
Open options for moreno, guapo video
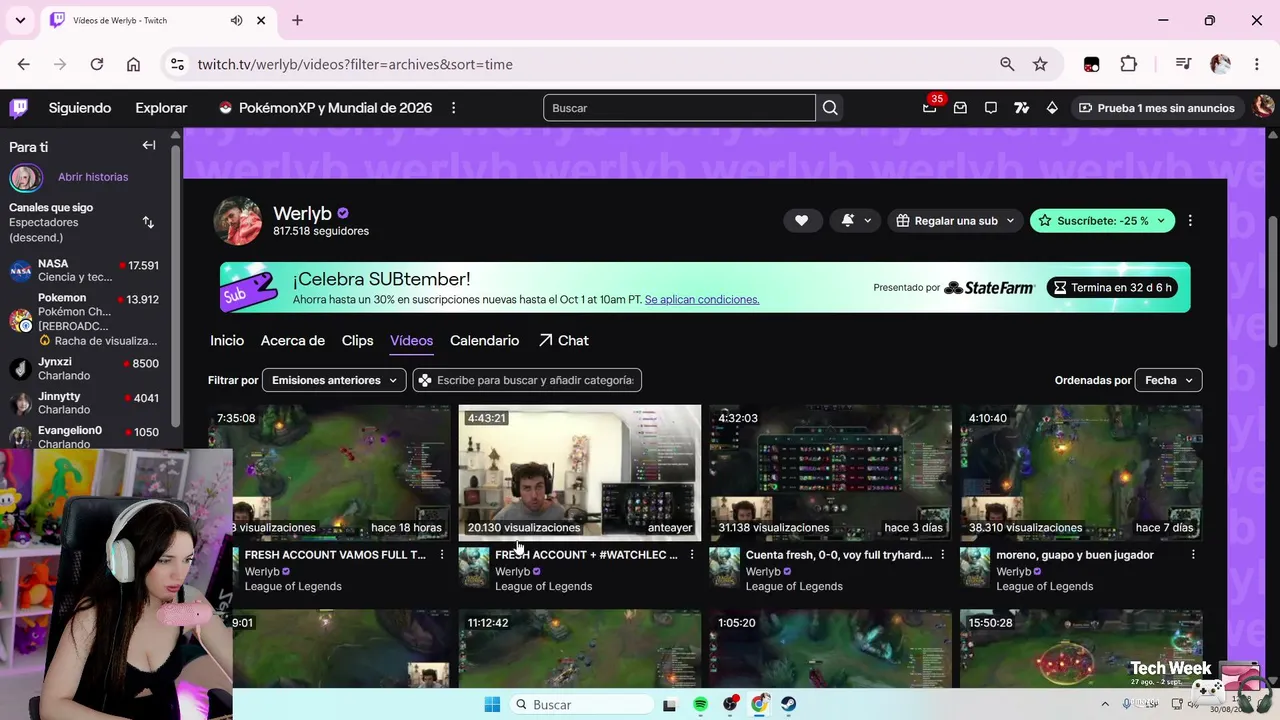(1193, 554)
